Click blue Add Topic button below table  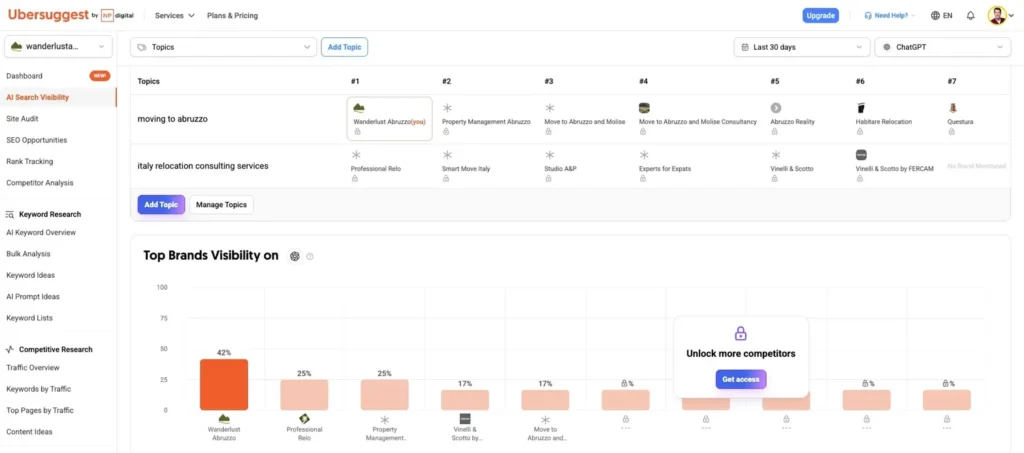161,204
